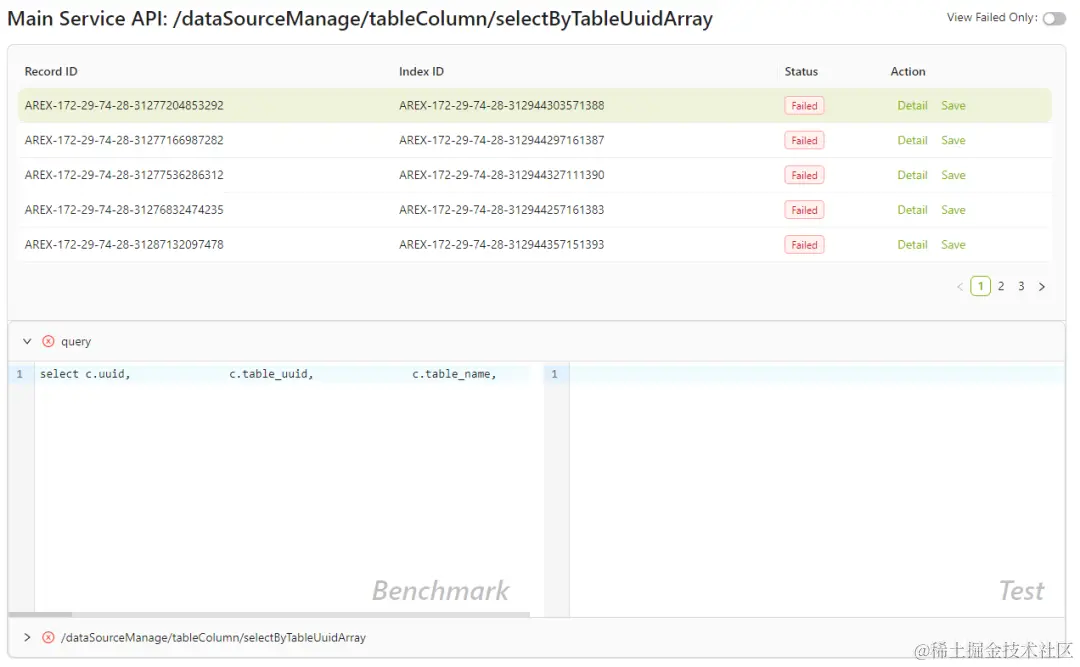Click the red error icon beside query
The width and height of the screenshot is (1080, 667).
48,341
